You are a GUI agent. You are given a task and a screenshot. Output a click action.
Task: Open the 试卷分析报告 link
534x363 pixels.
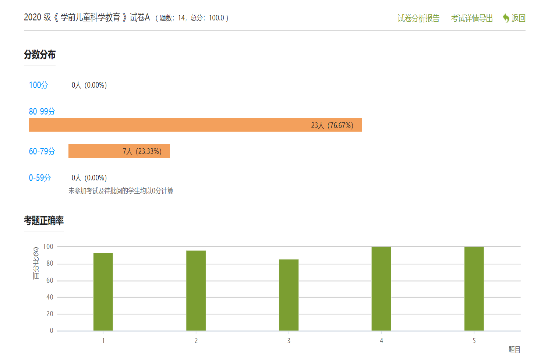click(418, 18)
